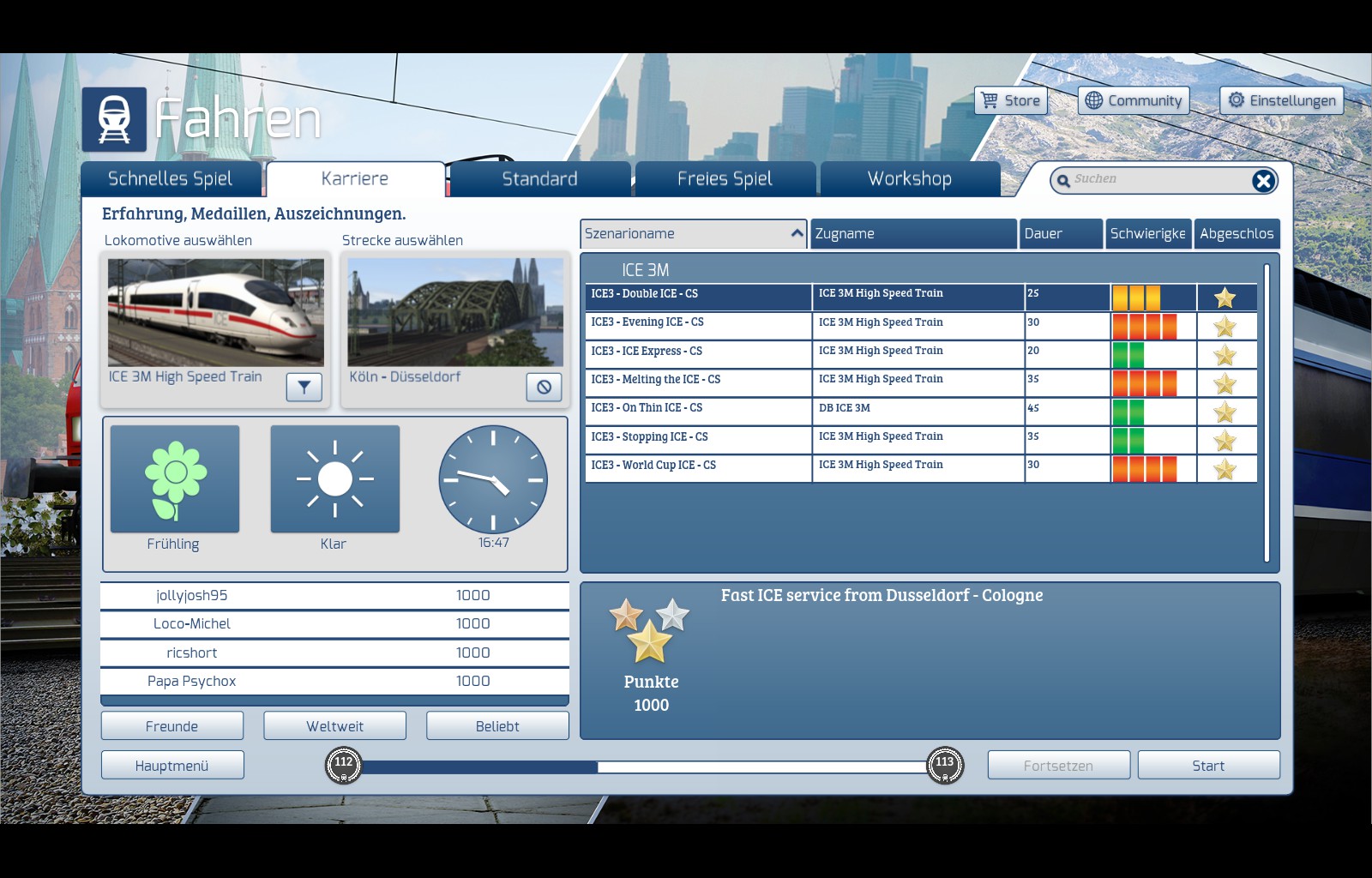Select scenario ICE3 - Evening ICE - CS
This screenshot has width=1372, height=878.
click(x=921, y=326)
